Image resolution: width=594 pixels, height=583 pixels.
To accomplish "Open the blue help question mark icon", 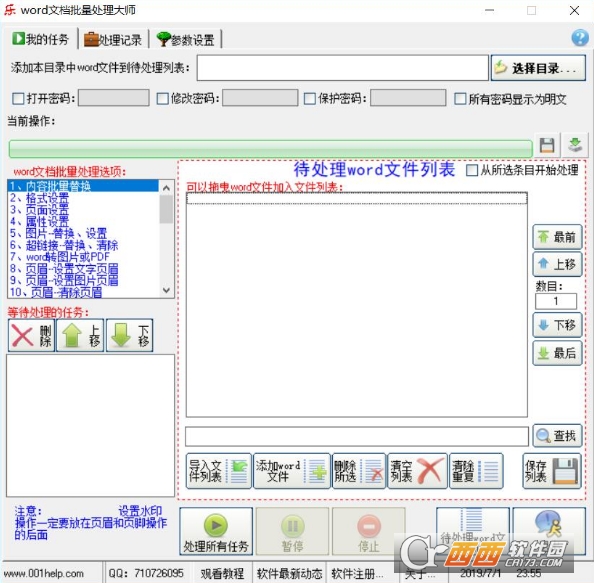I will pos(580,38).
